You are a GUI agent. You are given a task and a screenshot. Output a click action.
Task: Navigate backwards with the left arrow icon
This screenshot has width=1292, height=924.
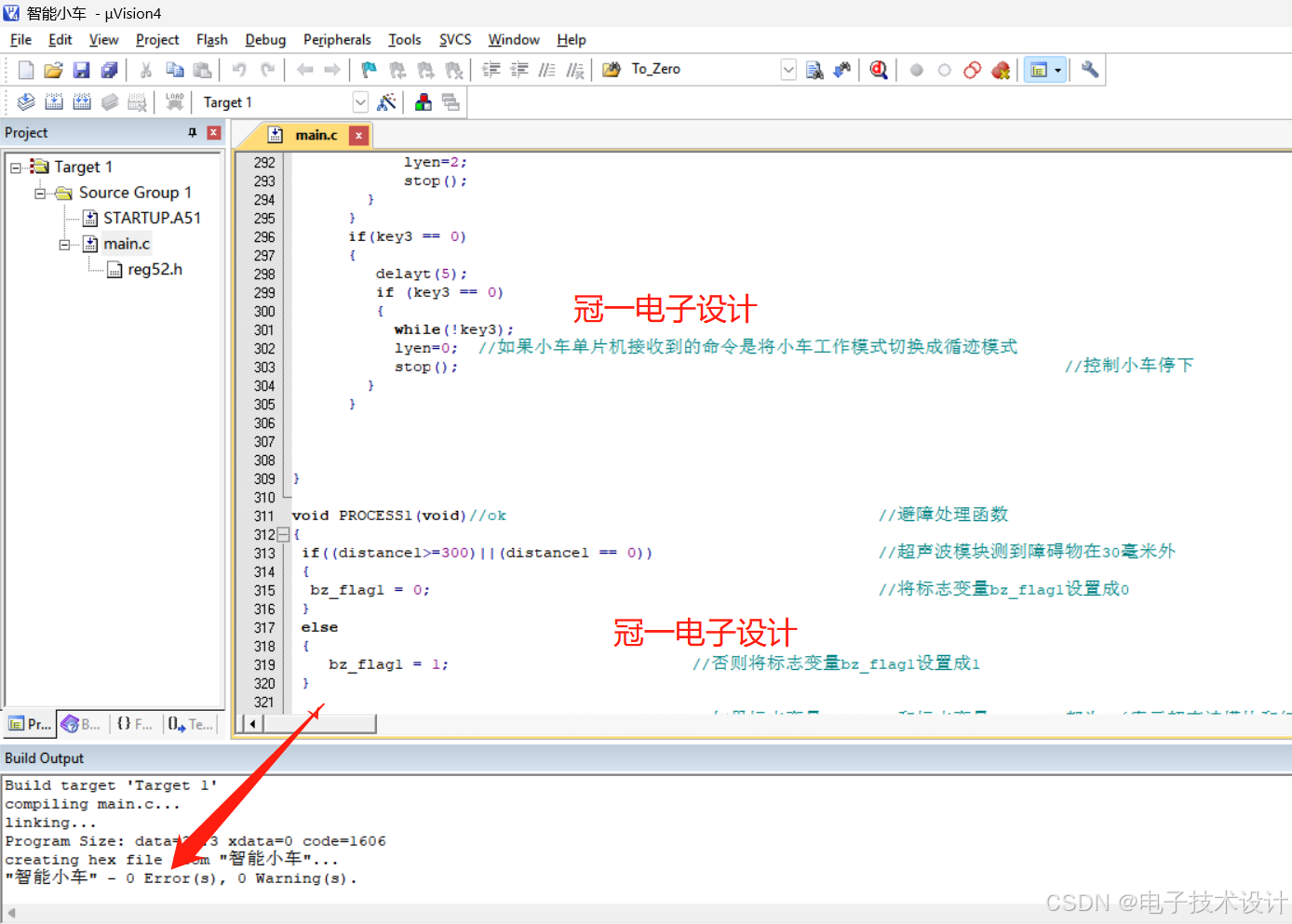coord(304,70)
